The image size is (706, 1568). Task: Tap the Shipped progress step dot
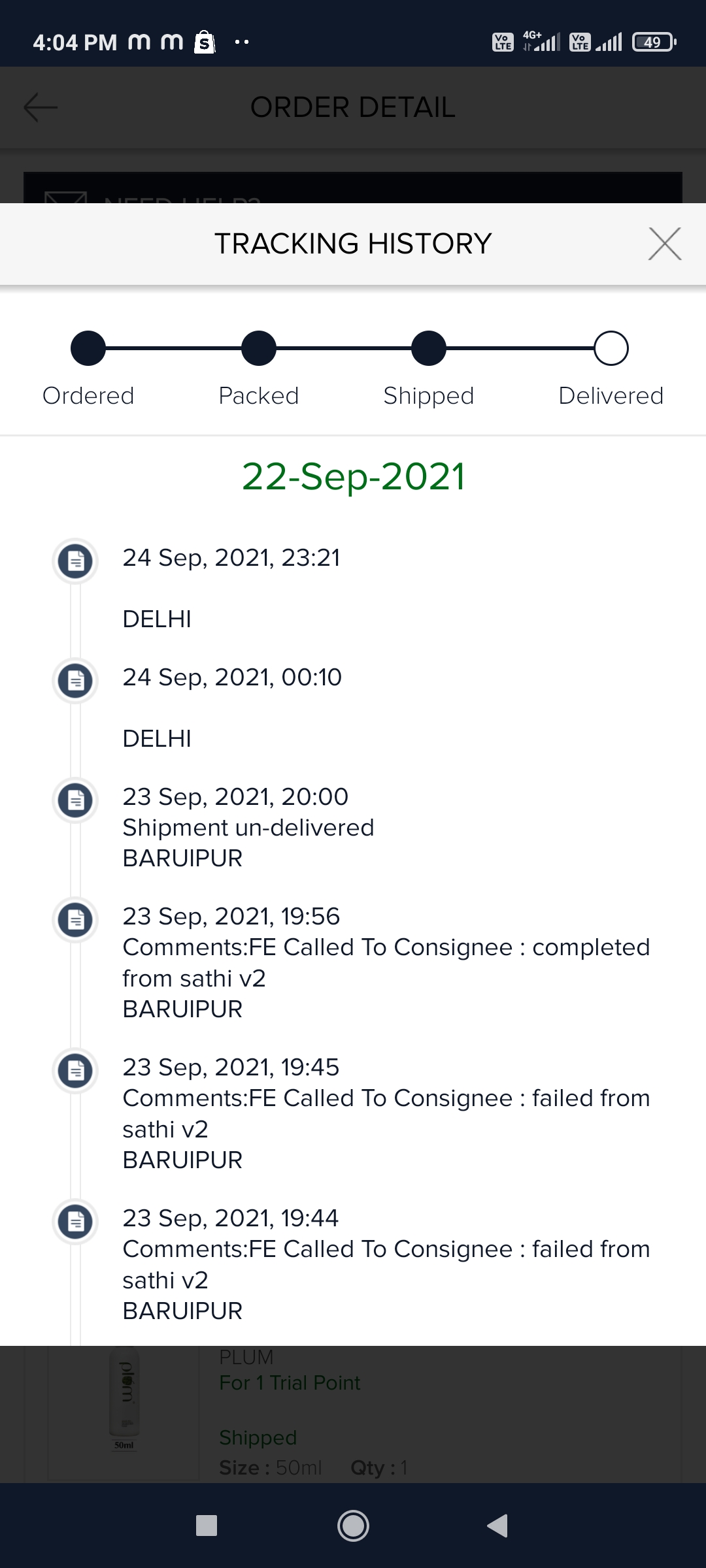pos(429,348)
